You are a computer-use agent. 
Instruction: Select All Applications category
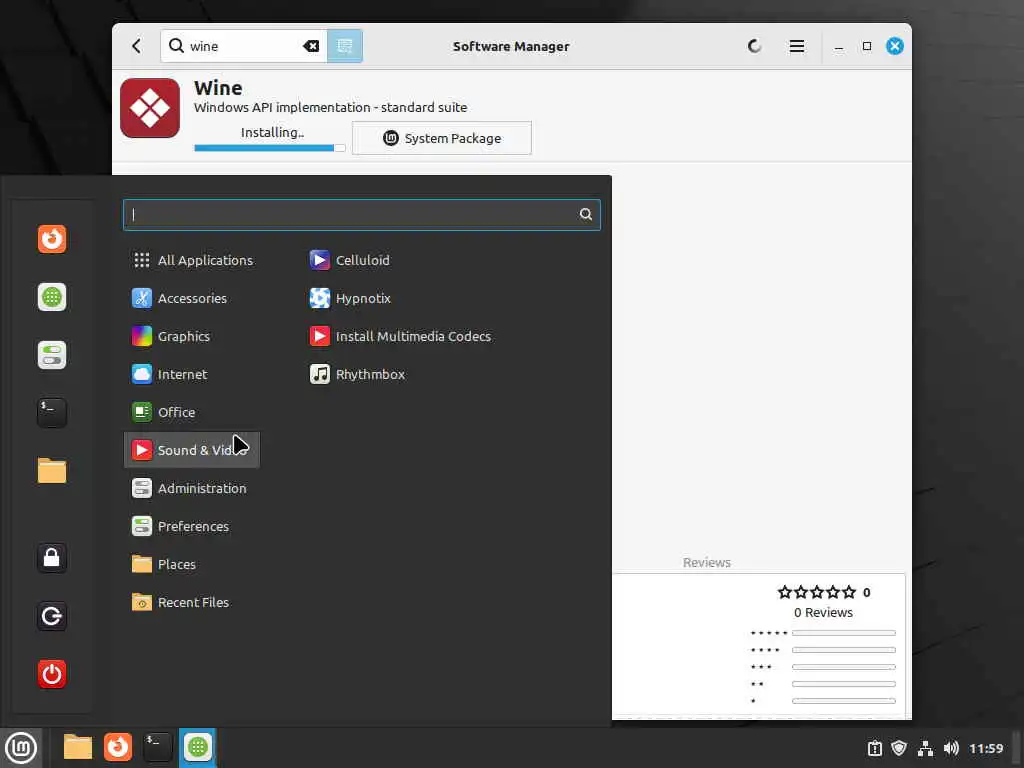coord(192,261)
